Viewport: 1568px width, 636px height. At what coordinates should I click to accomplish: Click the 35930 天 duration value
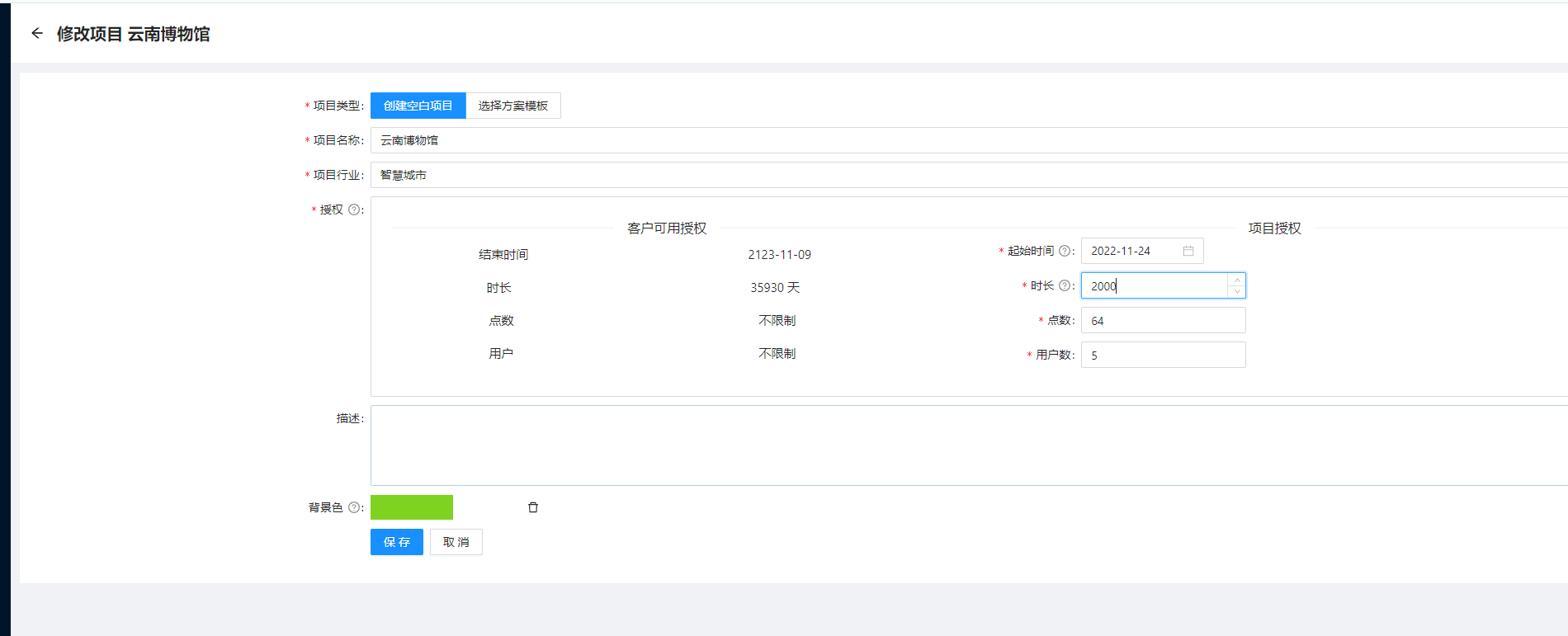click(775, 287)
